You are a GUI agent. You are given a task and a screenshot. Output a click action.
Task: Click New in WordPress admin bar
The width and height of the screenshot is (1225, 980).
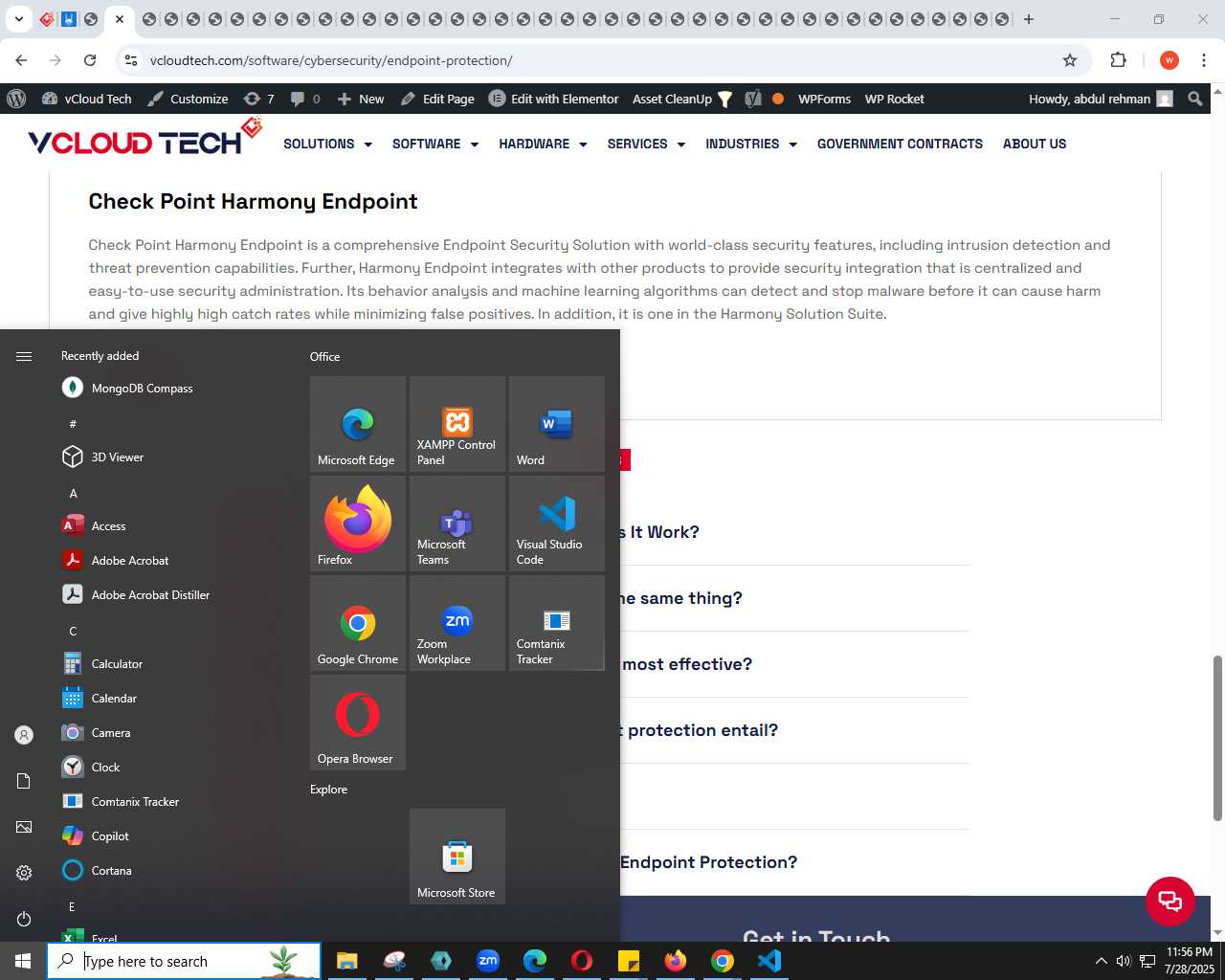click(361, 99)
